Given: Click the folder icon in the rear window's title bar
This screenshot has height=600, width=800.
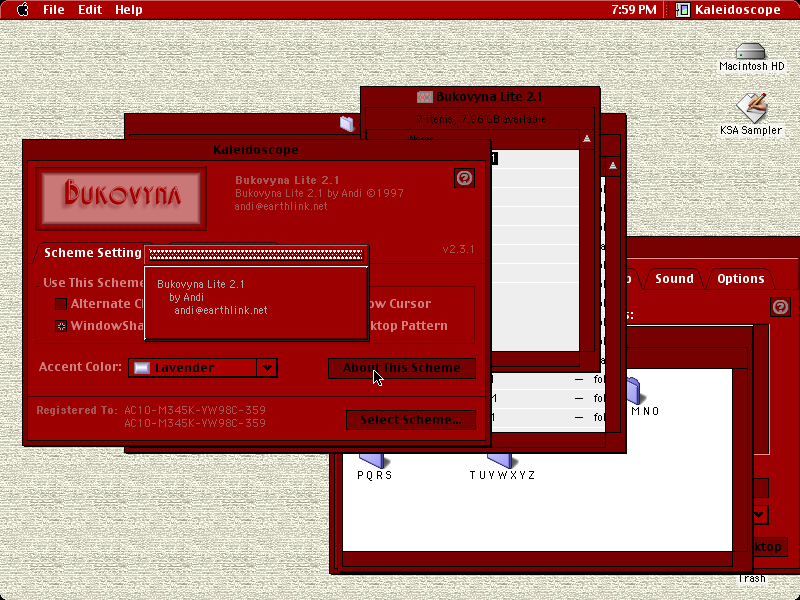Looking at the screenshot, I should 347,123.
